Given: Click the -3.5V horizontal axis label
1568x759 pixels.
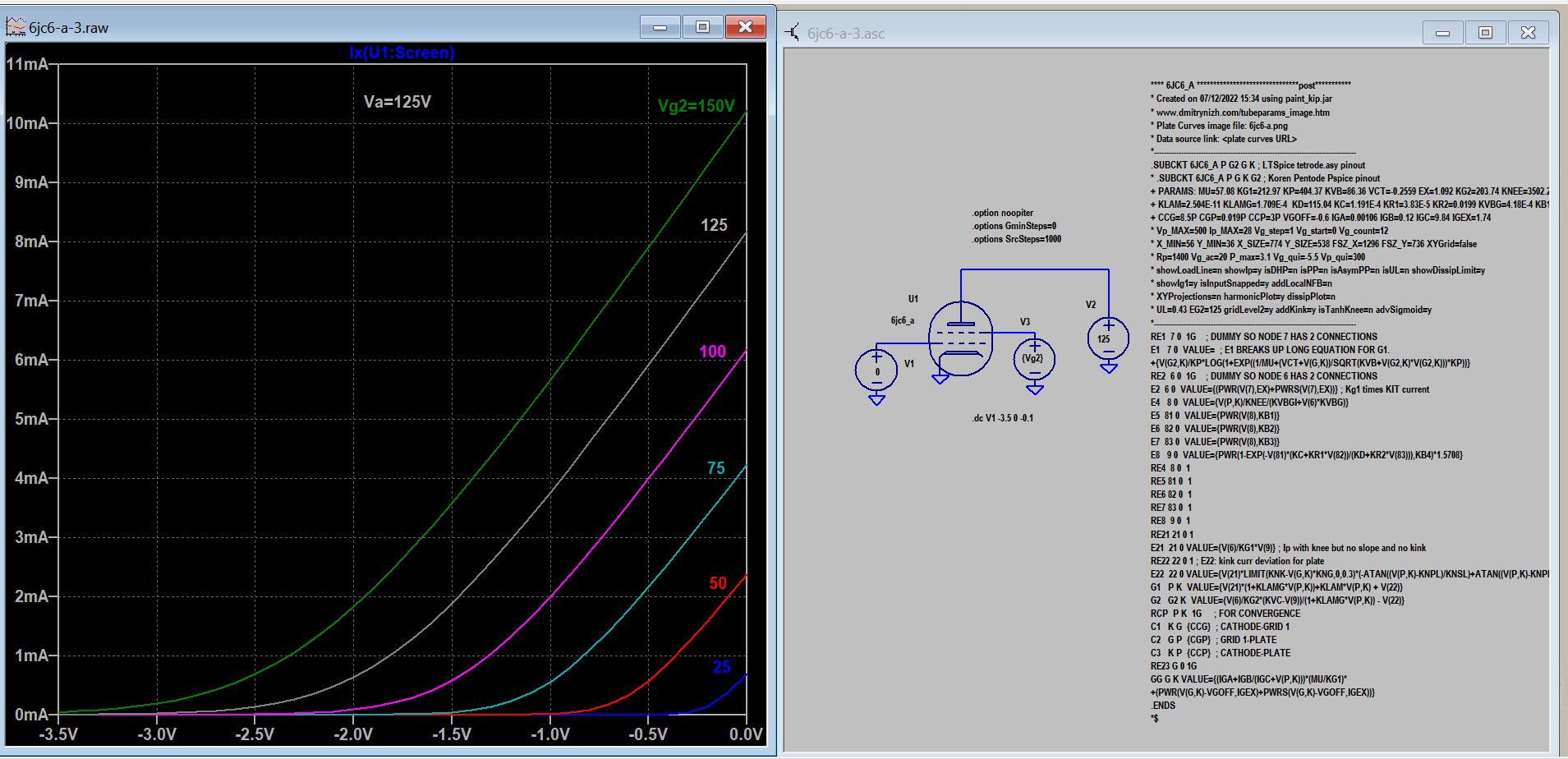Looking at the screenshot, I should tap(58, 734).
